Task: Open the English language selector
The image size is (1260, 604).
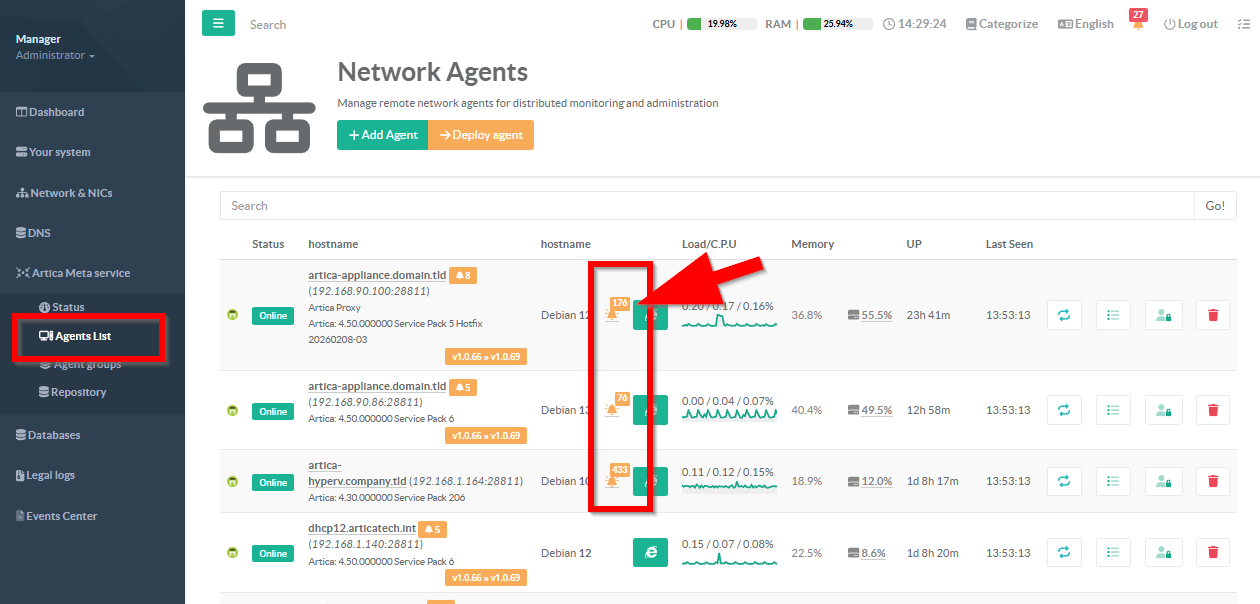Action: (x=1086, y=24)
